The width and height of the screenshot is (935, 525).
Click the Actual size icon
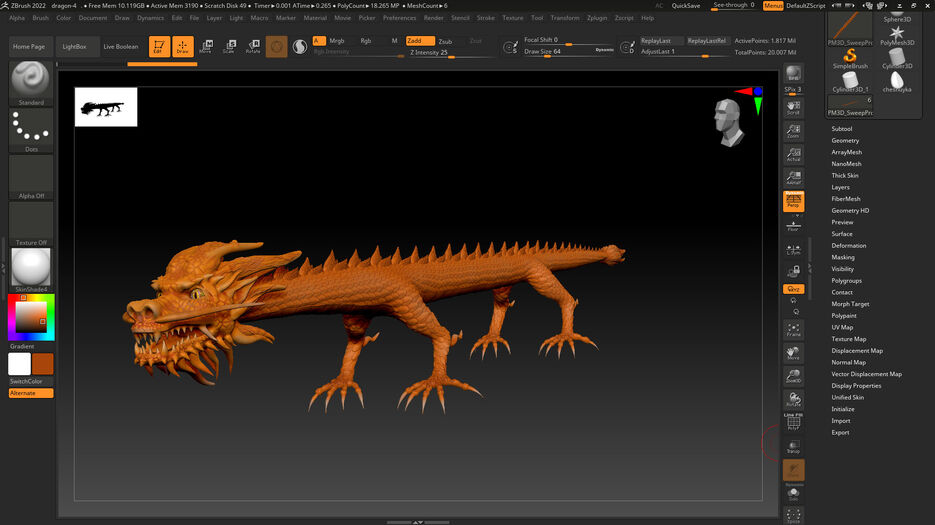click(x=793, y=155)
